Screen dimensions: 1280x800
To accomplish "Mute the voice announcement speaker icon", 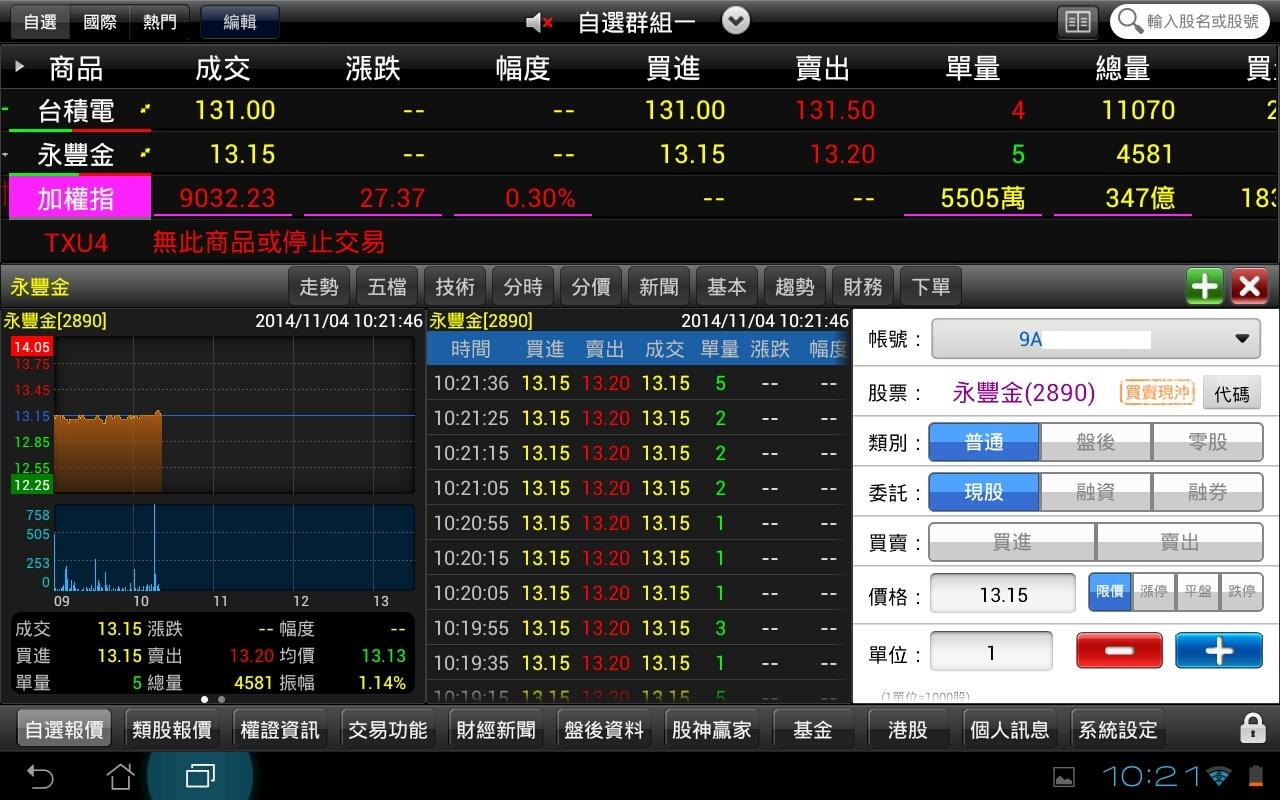I will tap(537, 21).
